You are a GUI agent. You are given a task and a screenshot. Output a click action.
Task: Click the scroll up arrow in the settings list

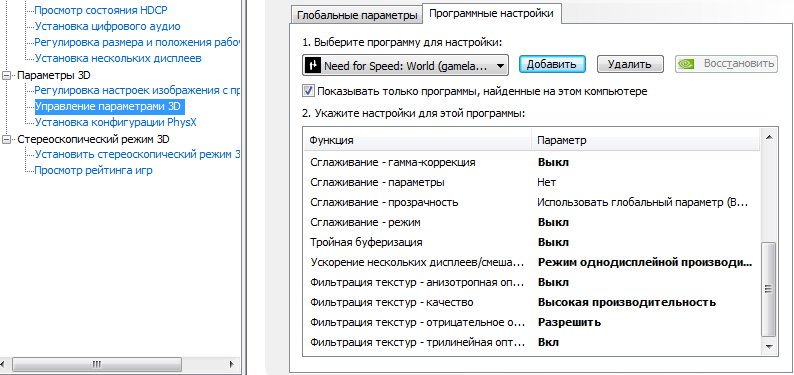[769, 138]
